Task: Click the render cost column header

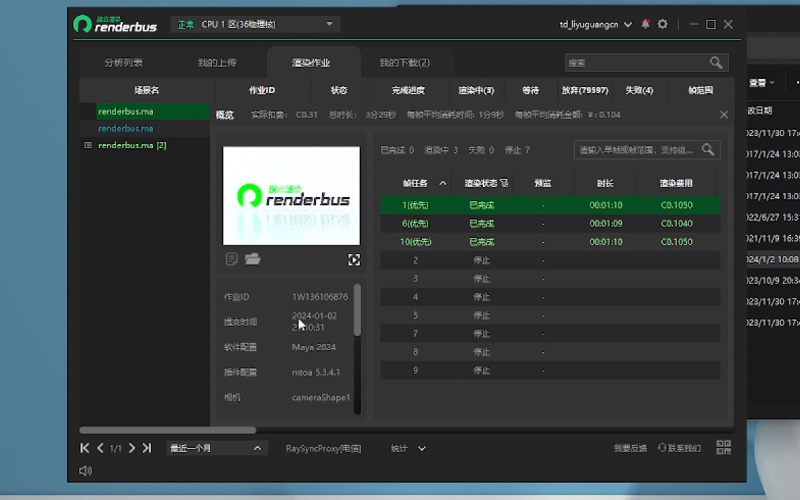Action: (x=676, y=183)
